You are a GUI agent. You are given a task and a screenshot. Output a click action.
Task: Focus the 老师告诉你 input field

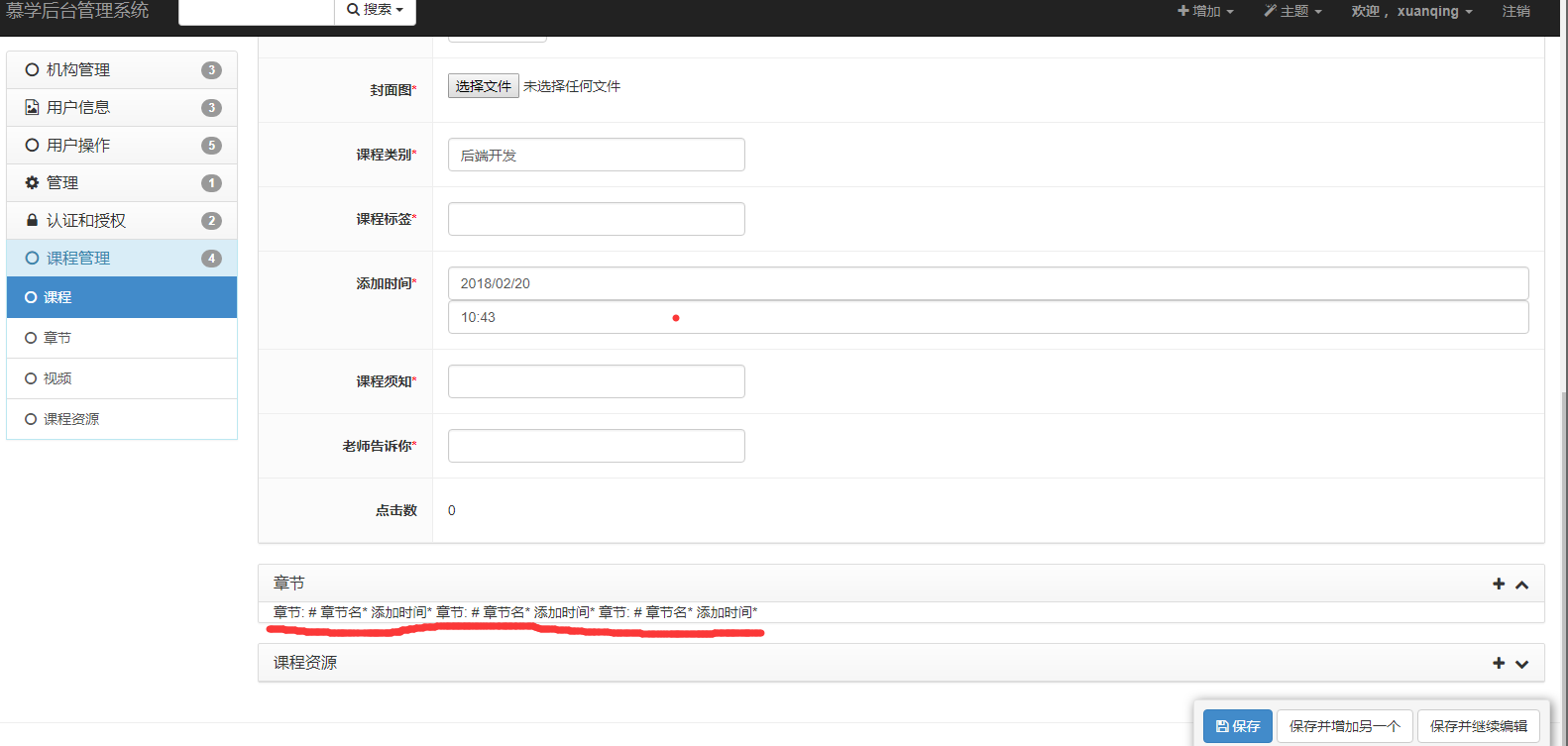point(597,446)
